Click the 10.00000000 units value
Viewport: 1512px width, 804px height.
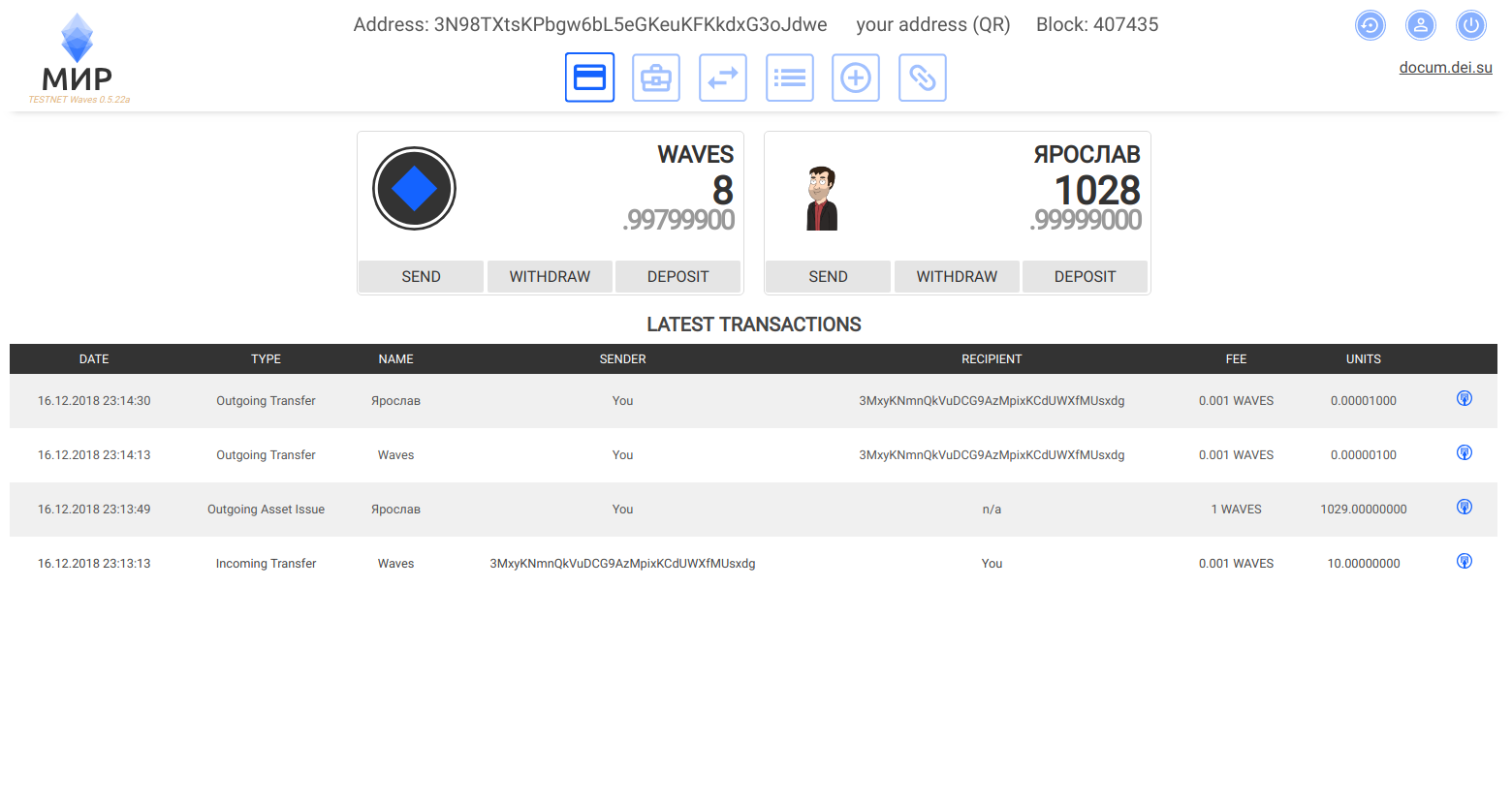[x=1363, y=564]
